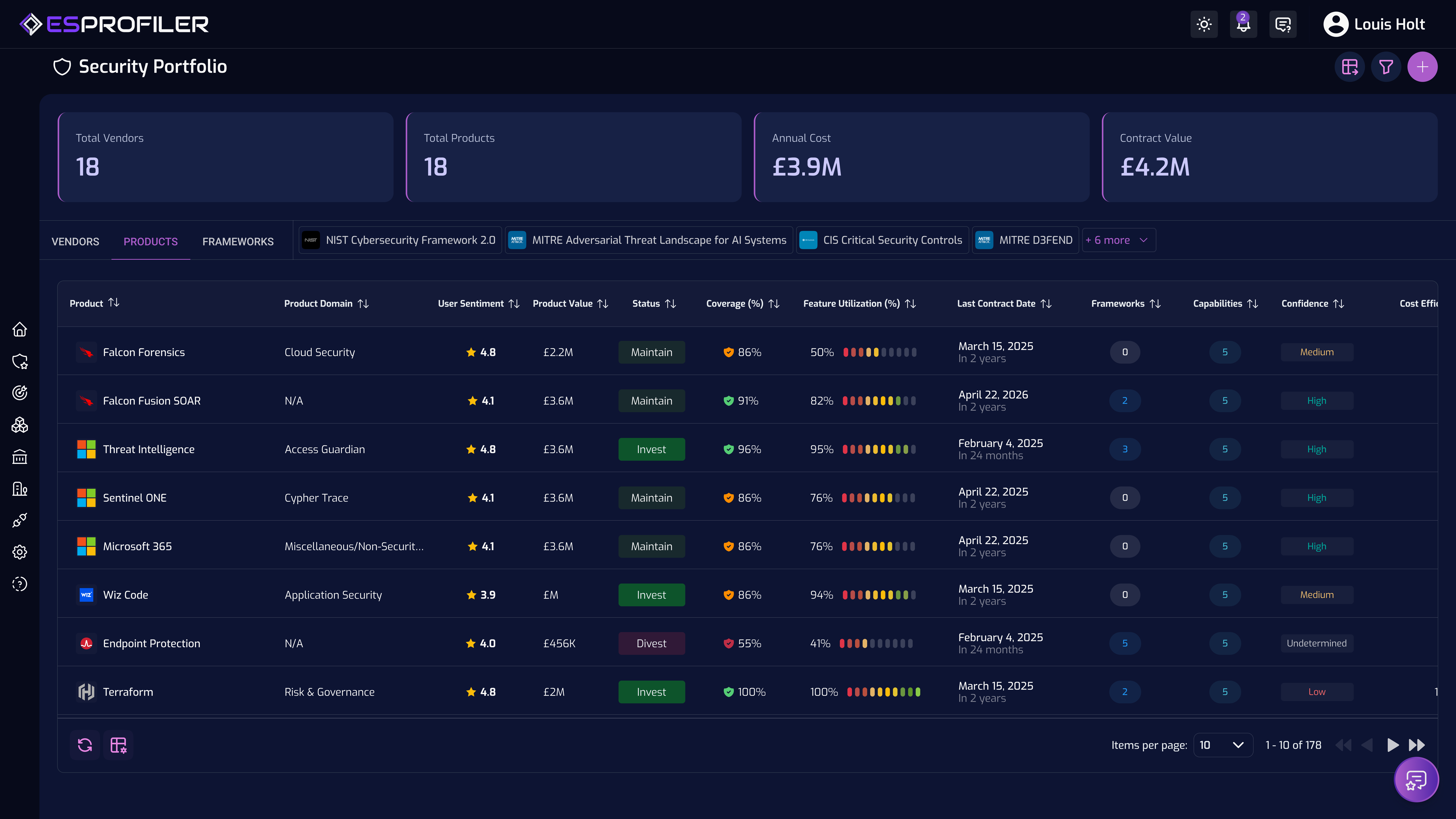Open the plug integrations sidebar icon

point(20,521)
